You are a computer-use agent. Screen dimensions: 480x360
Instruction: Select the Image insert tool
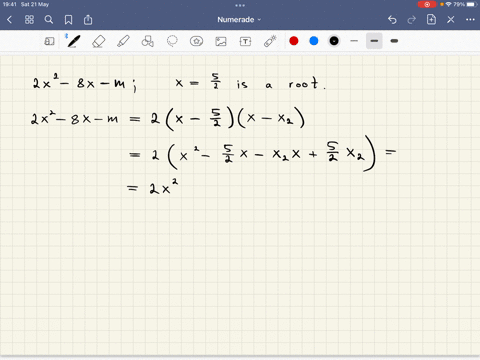click(221, 41)
